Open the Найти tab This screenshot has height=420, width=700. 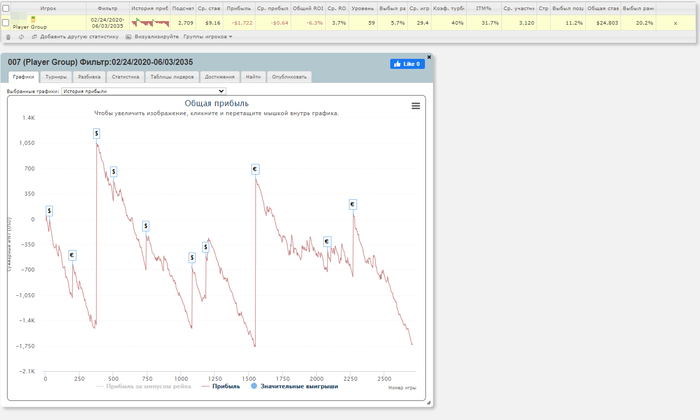pos(253,77)
